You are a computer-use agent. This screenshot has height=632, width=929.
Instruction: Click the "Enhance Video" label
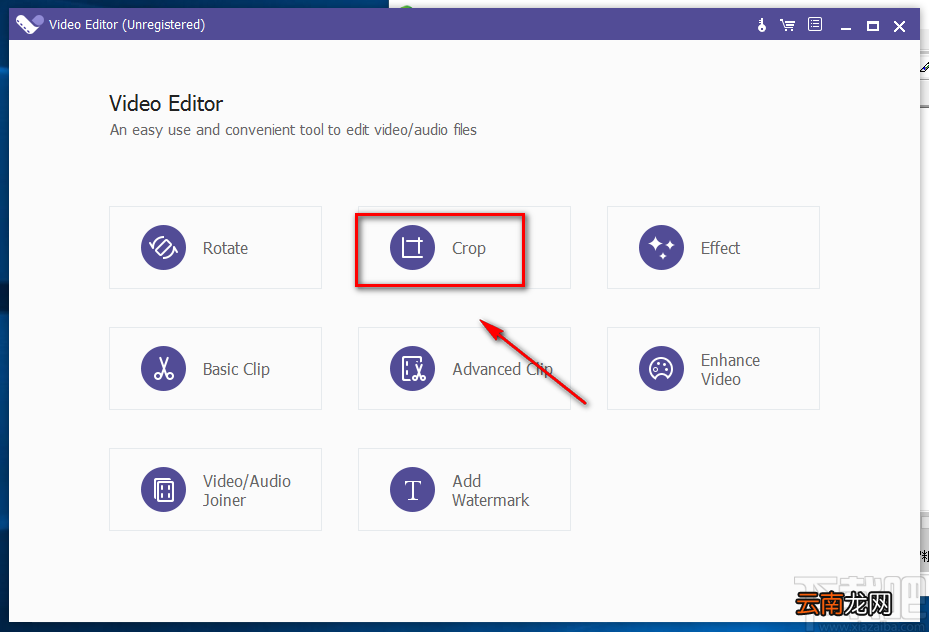731,370
